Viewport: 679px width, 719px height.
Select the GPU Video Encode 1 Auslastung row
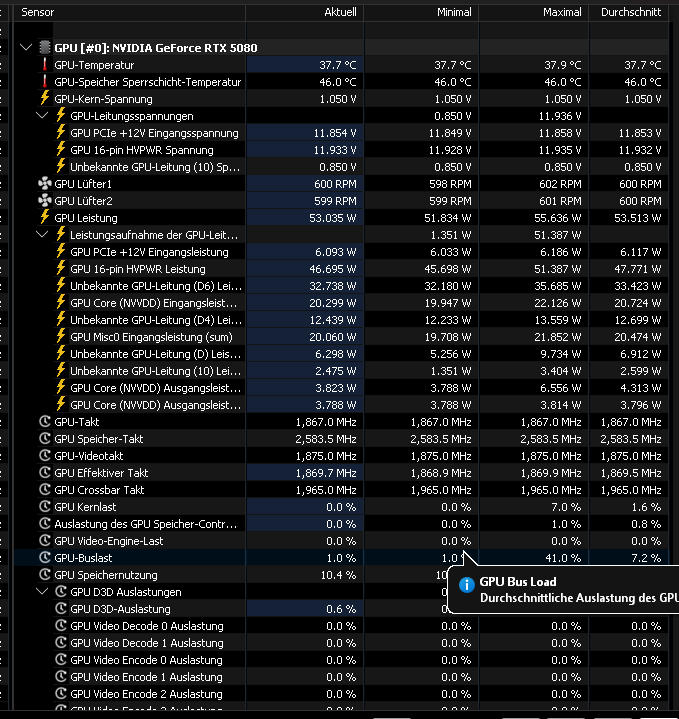[x=341, y=677]
